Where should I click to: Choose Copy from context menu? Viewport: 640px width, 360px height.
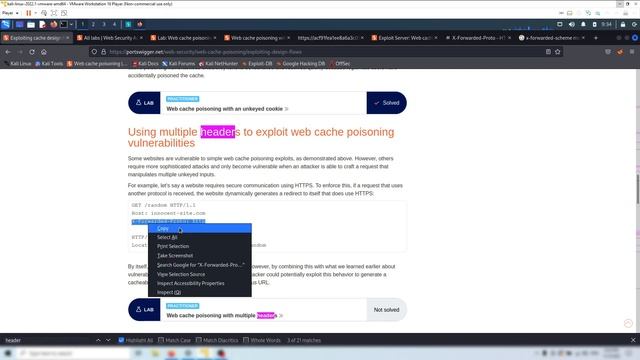point(200,228)
